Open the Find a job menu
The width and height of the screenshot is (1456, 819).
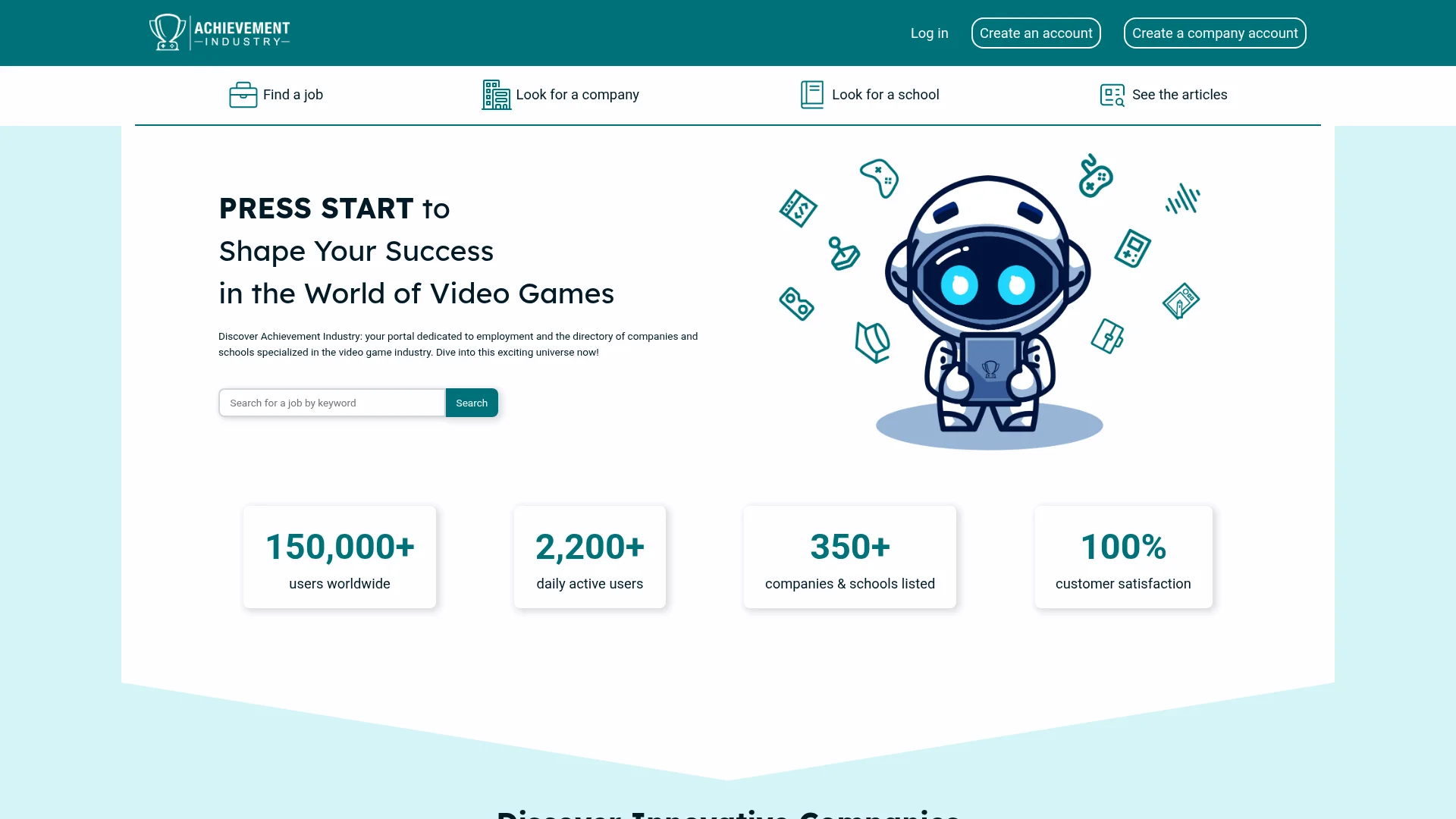click(x=293, y=95)
